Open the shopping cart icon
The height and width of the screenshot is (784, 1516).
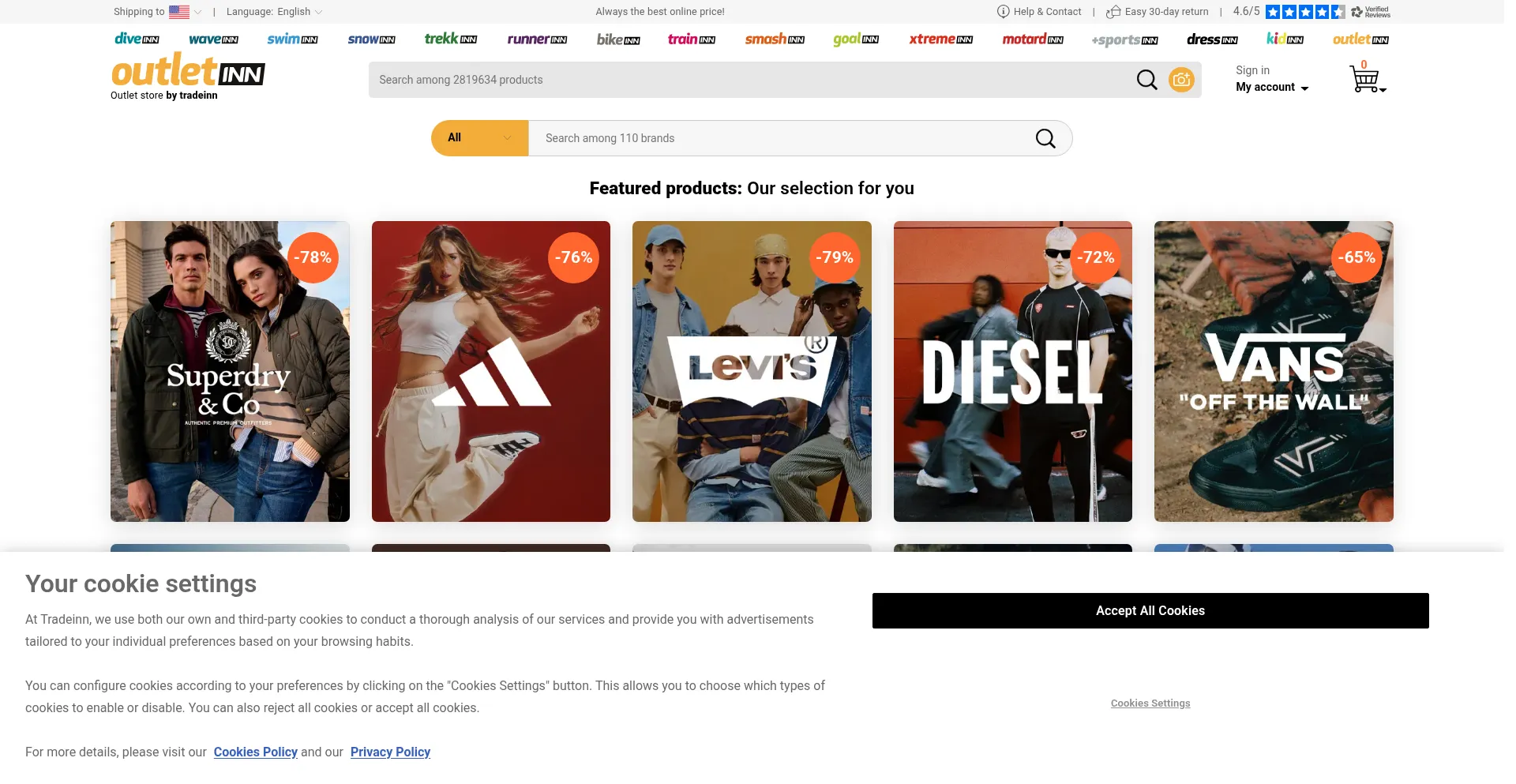tap(1365, 79)
